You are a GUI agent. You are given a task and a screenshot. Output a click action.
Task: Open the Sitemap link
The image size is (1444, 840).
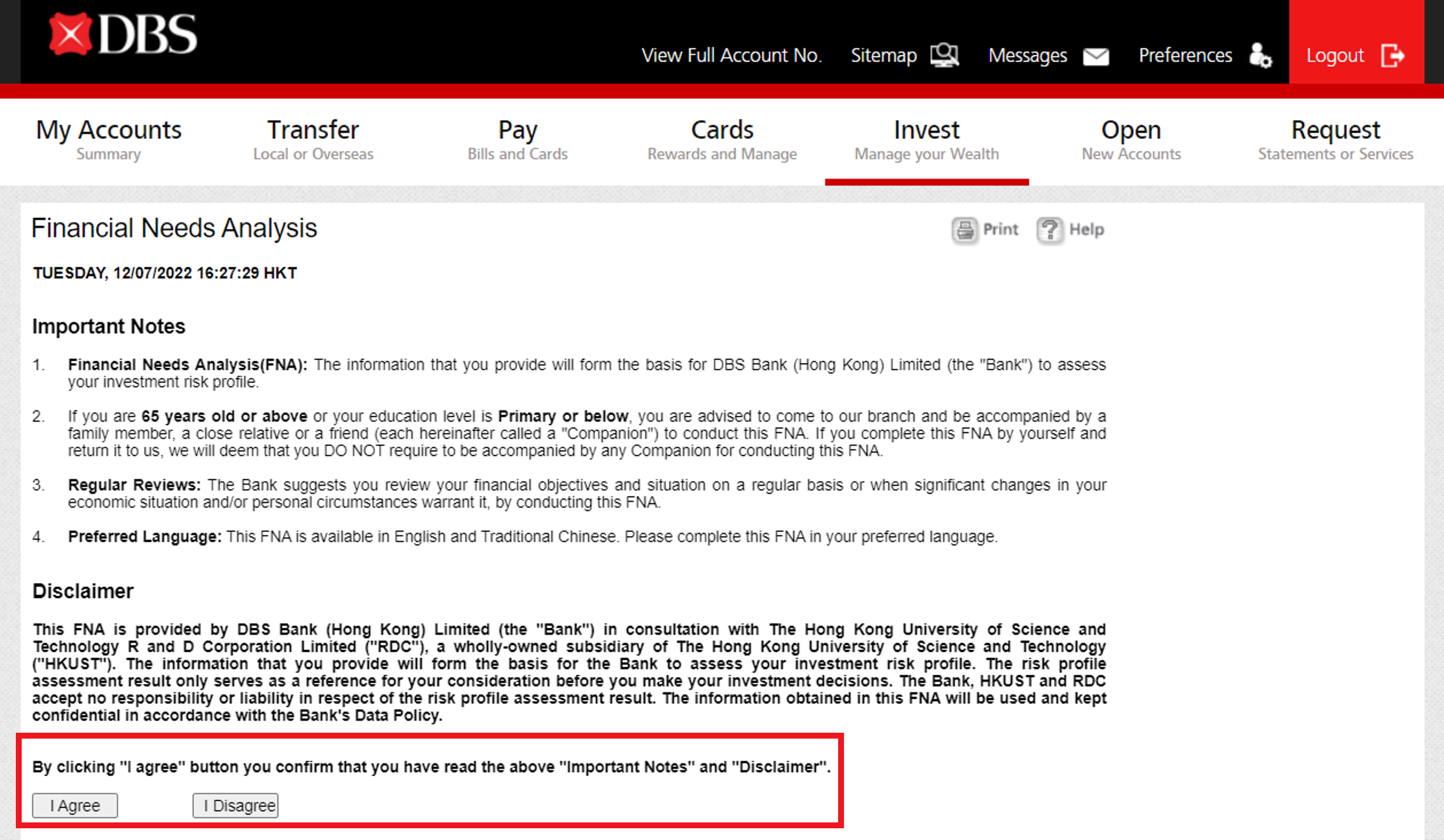coord(883,56)
